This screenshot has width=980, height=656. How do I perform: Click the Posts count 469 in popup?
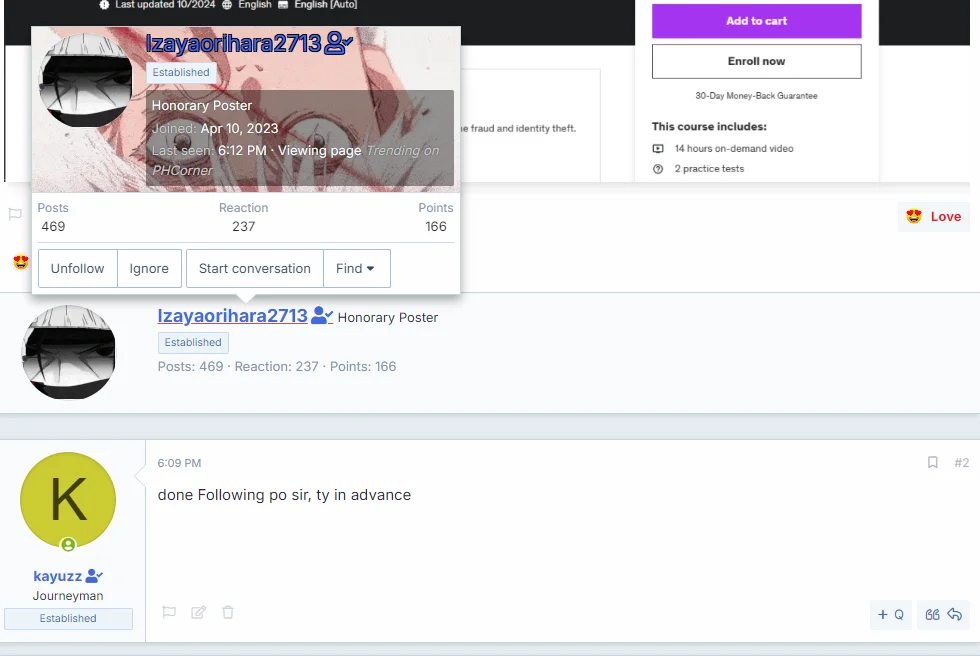(53, 226)
